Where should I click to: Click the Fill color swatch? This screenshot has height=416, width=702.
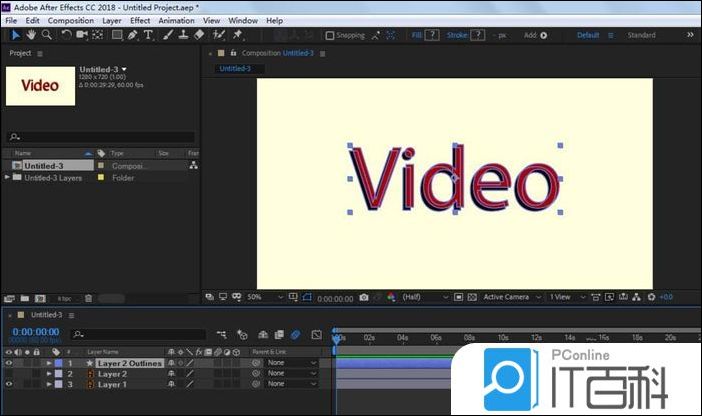pyautogui.click(x=432, y=35)
